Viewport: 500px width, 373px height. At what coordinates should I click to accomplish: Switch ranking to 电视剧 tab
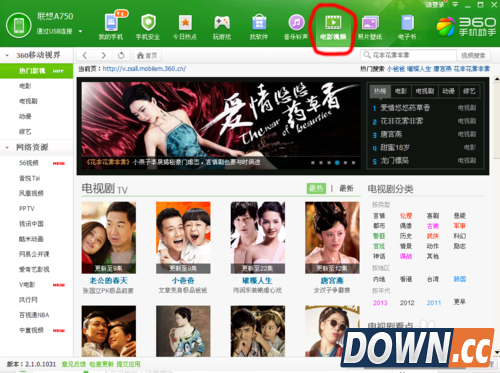pyautogui.click(x=425, y=91)
